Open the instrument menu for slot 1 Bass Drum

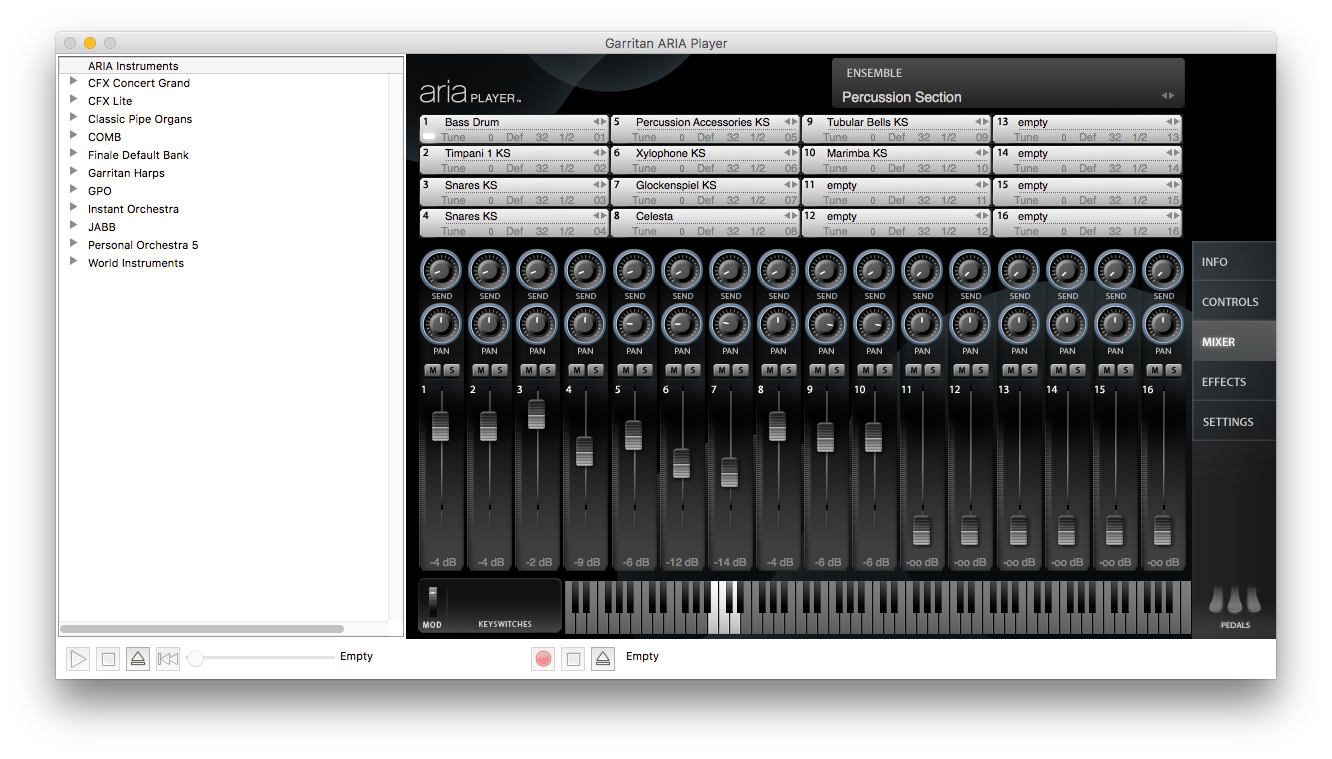[x=600, y=122]
